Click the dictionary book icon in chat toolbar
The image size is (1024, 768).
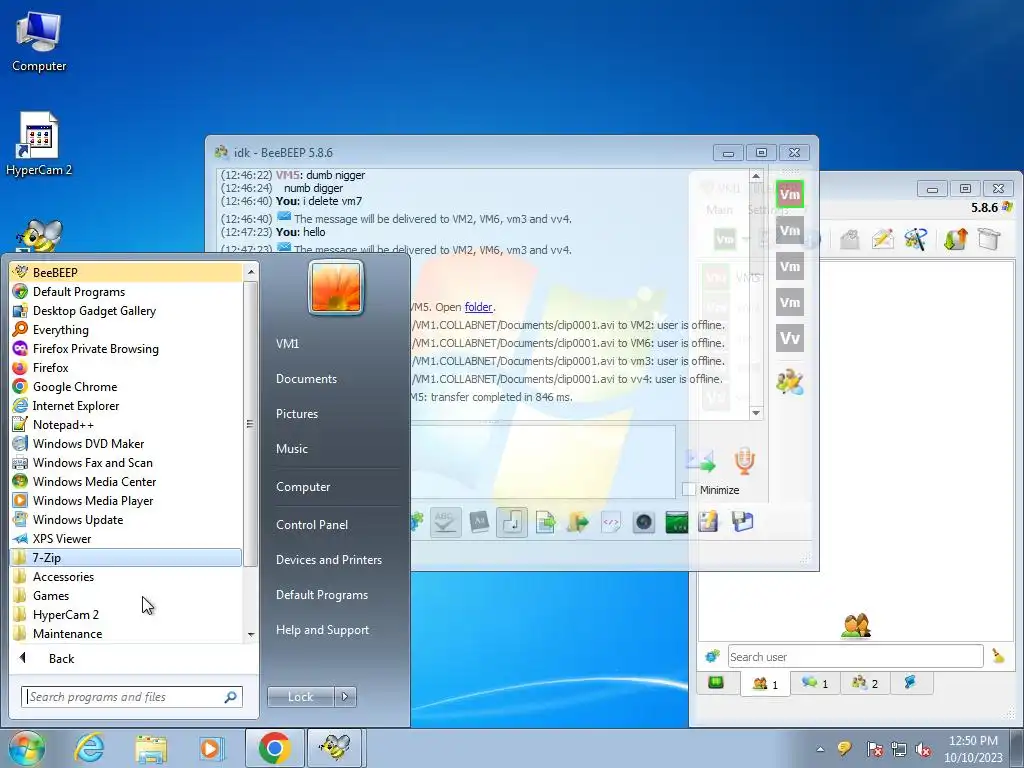[x=479, y=522]
